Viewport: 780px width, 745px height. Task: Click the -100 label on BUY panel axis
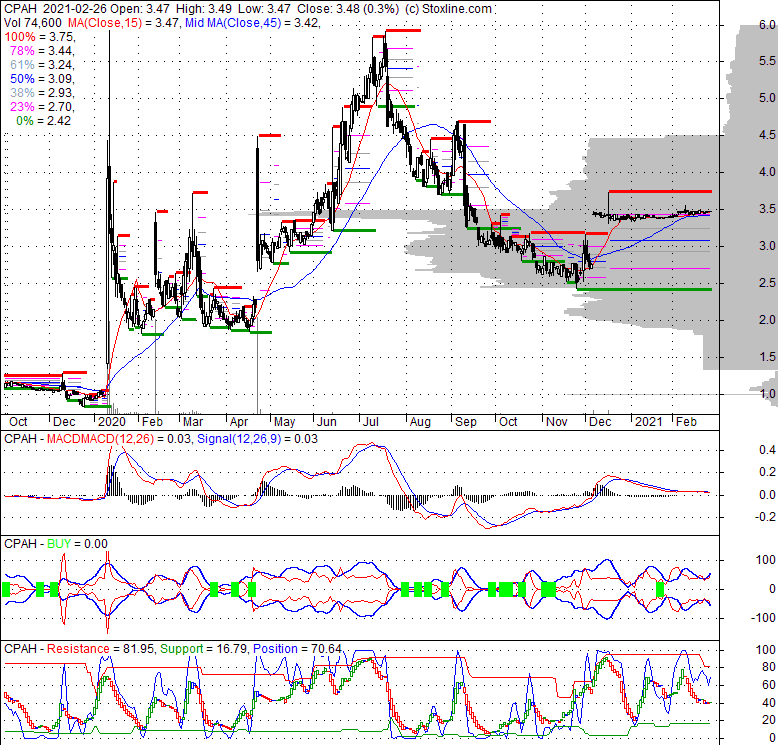pos(765,618)
